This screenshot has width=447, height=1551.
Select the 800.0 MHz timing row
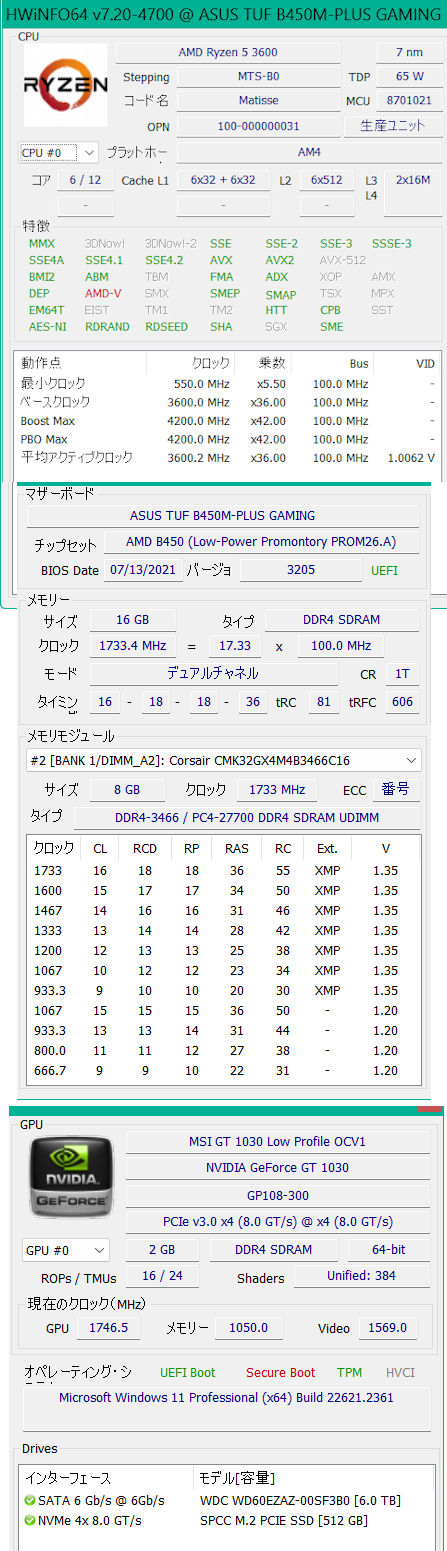[x=223, y=1050]
